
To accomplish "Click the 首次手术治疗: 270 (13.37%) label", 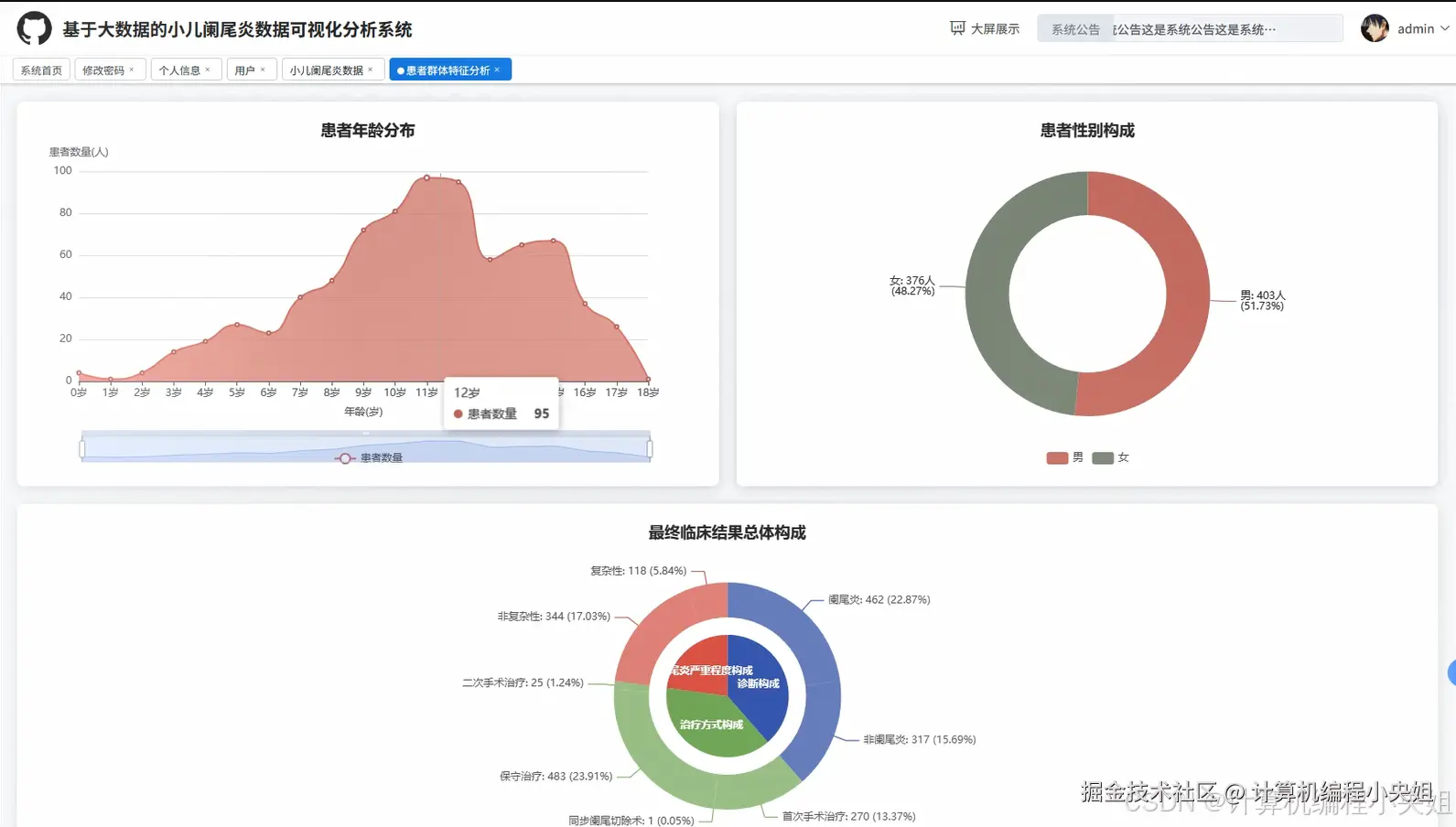I will coord(848,816).
